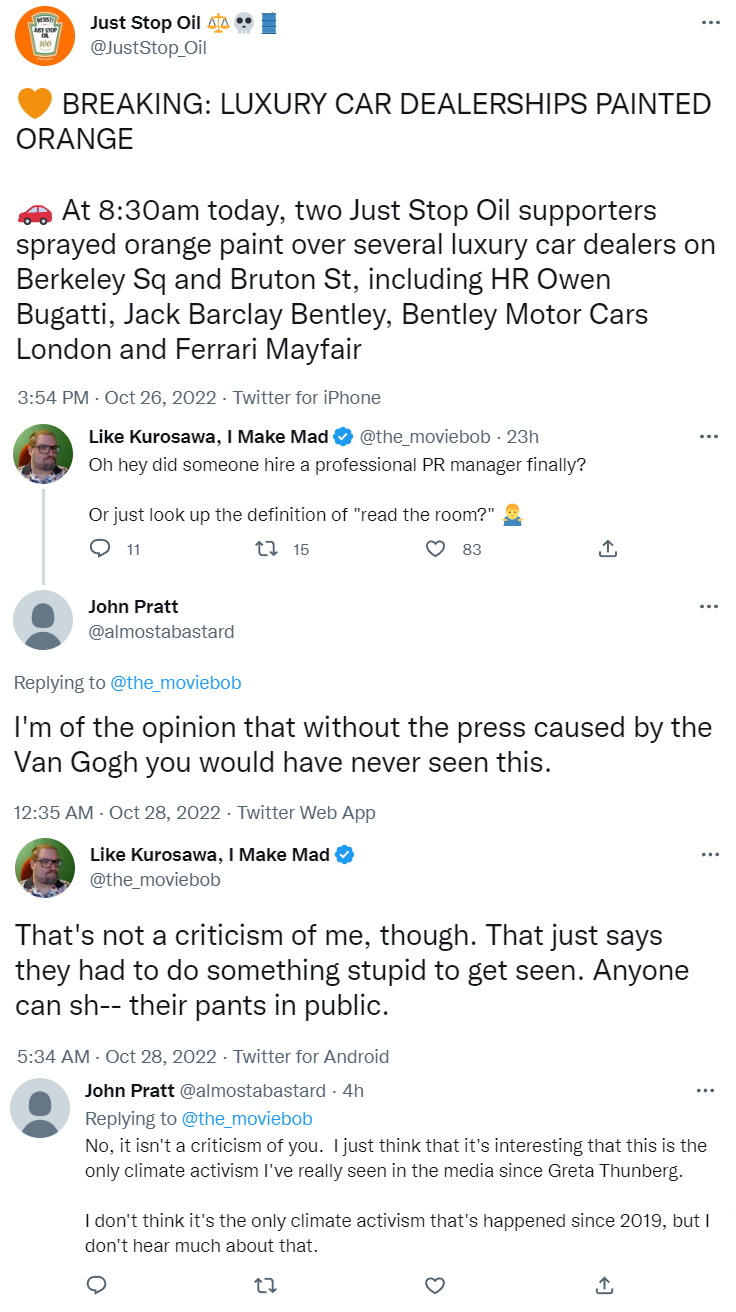Open the Twitter for iPhone source link

click(307, 398)
